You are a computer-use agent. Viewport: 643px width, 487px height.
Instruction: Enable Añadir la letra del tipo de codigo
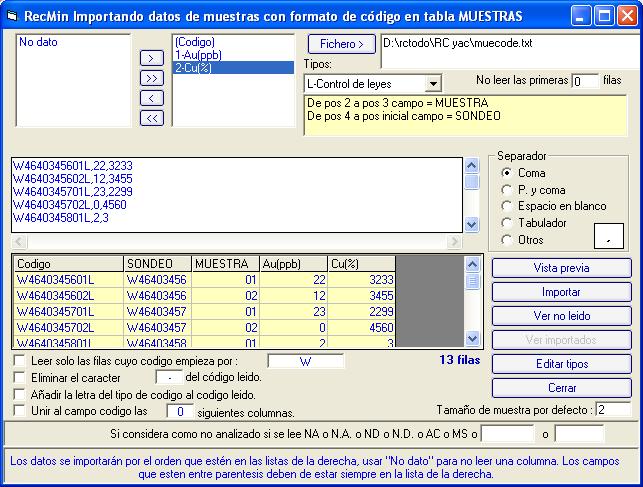[x=19, y=395]
